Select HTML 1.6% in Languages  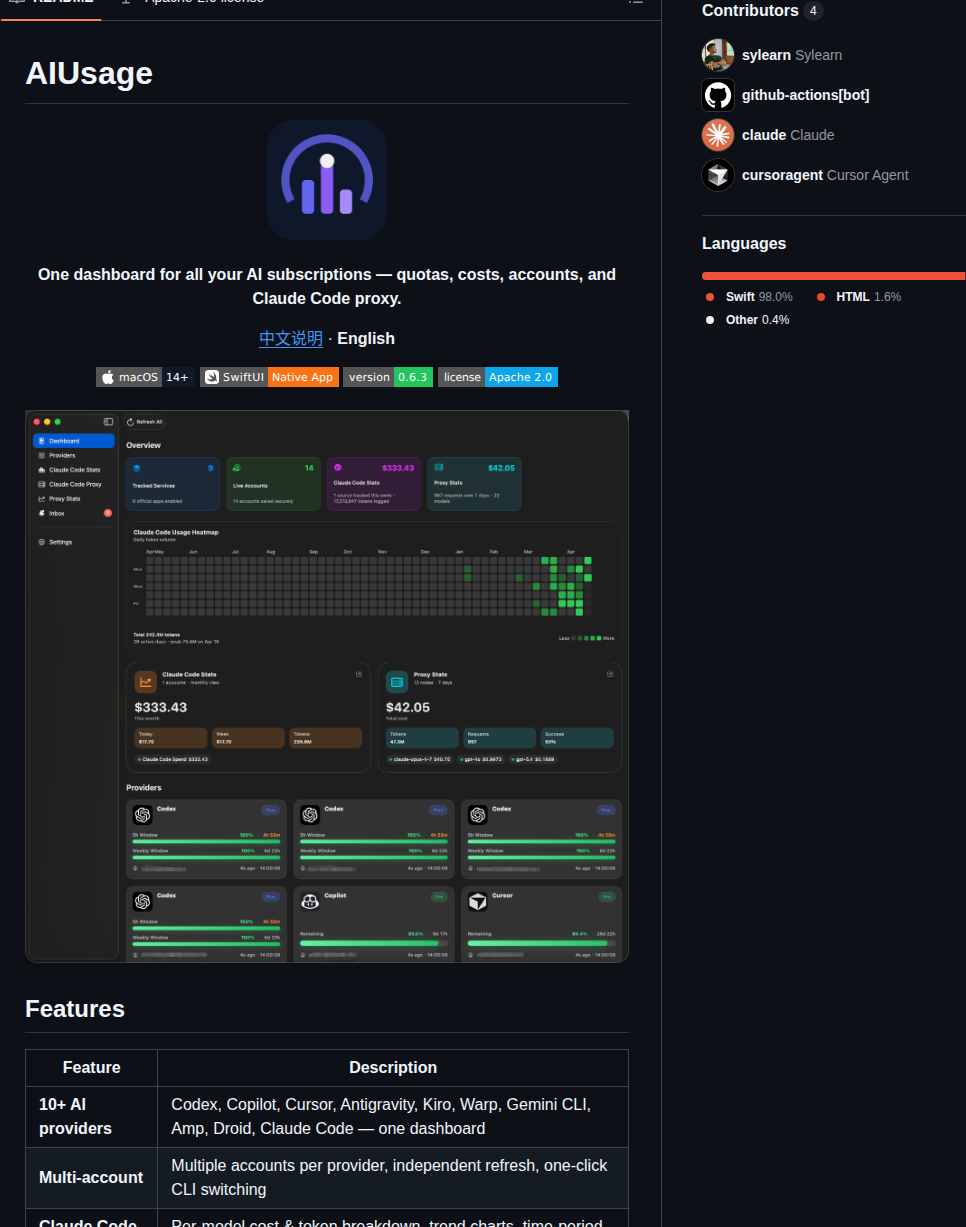tap(868, 297)
